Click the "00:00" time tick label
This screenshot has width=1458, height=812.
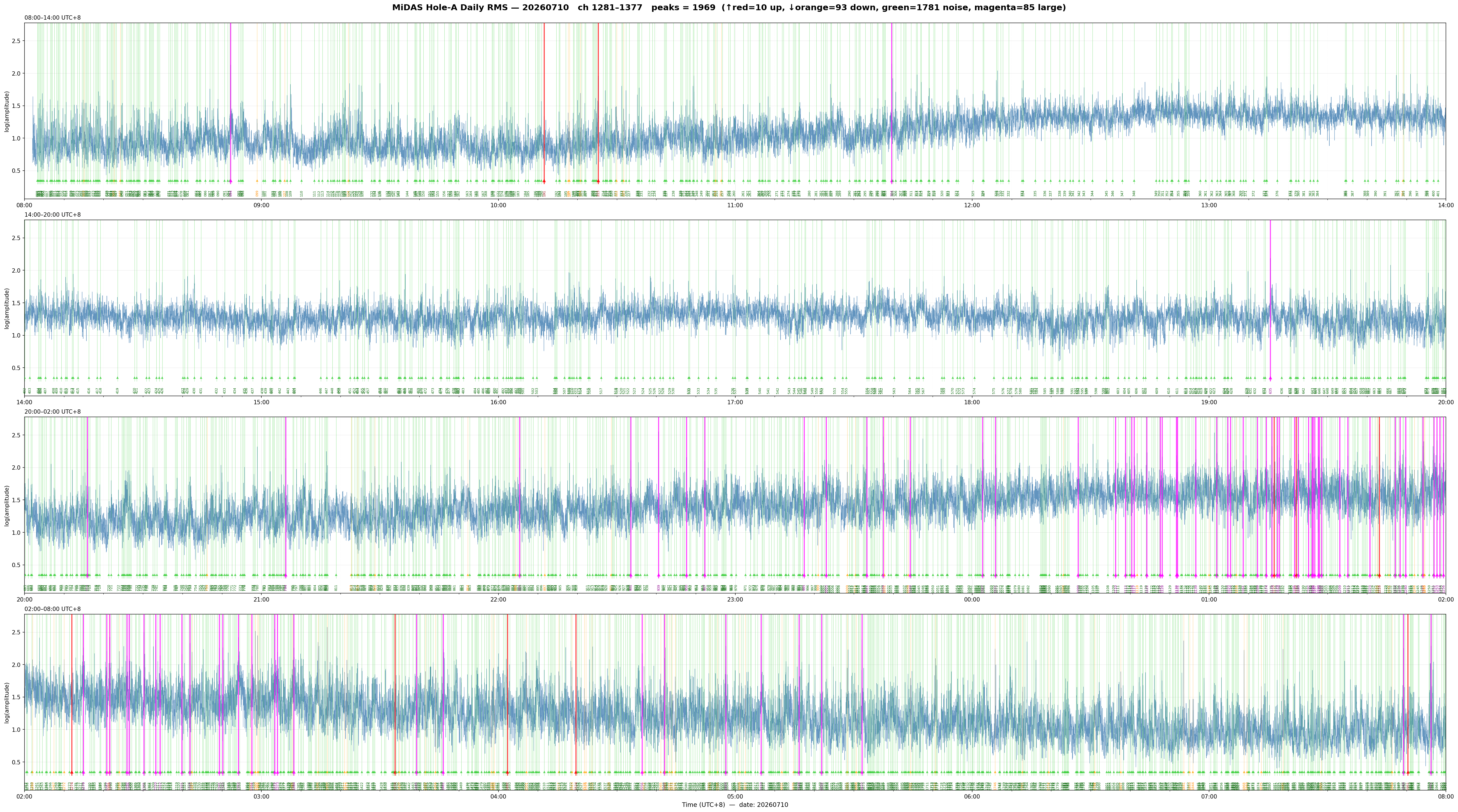972,599
